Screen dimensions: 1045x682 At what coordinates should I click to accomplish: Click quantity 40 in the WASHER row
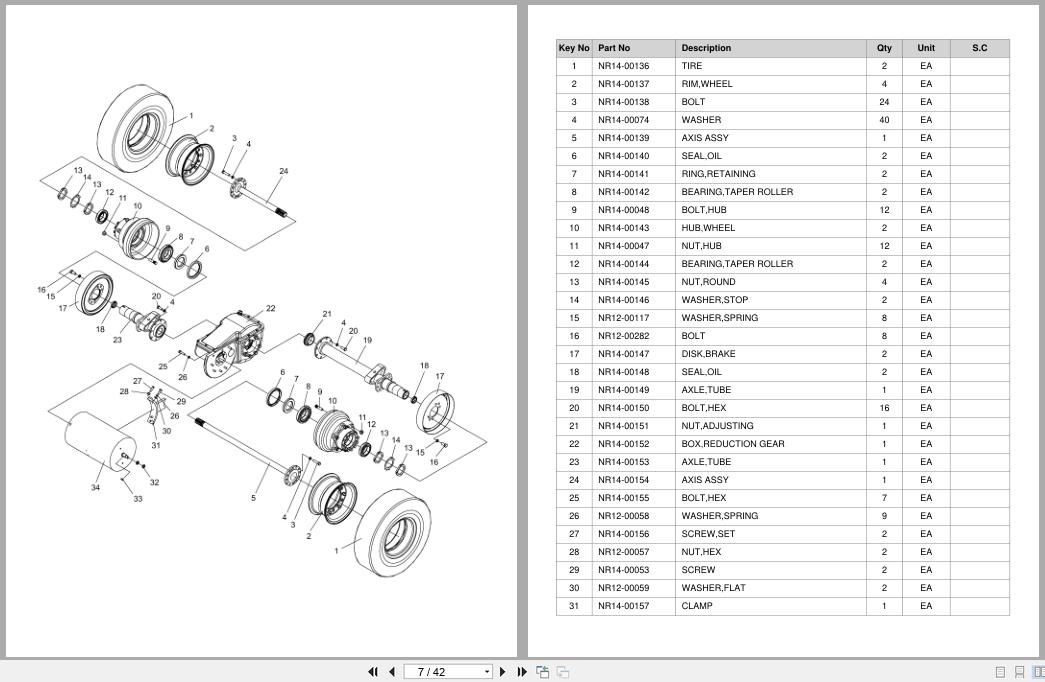[884, 120]
